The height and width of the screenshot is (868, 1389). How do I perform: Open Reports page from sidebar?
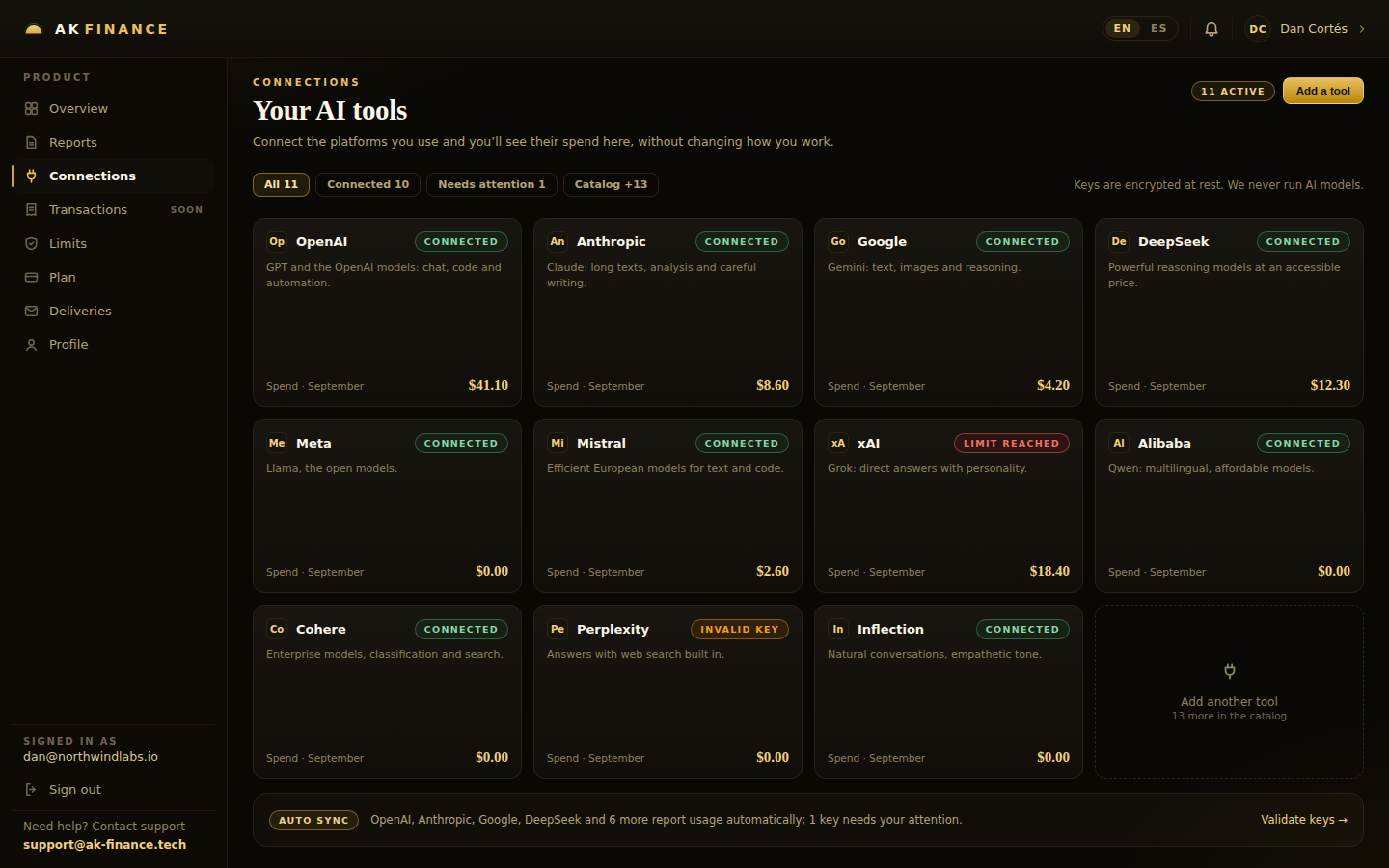pos(113,143)
